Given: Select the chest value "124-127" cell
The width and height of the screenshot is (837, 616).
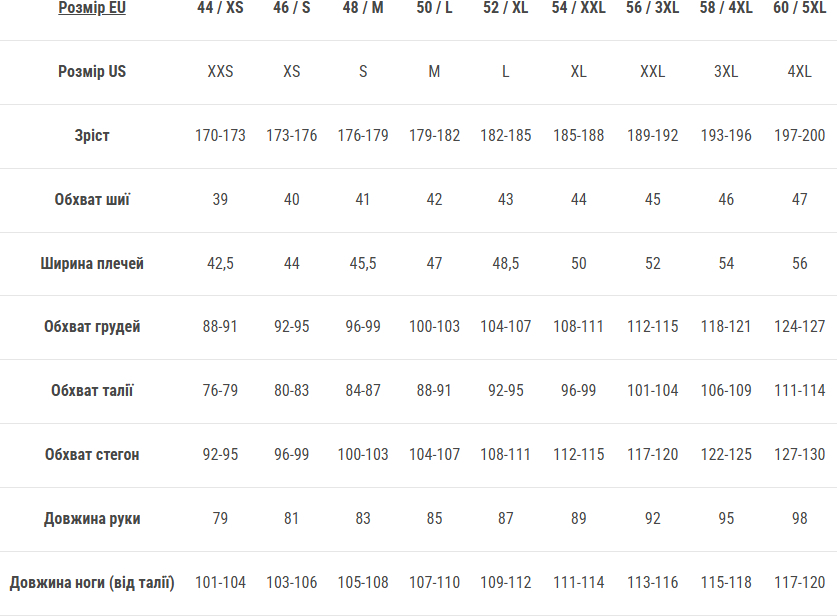Looking at the screenshot, I should point(799,327).
